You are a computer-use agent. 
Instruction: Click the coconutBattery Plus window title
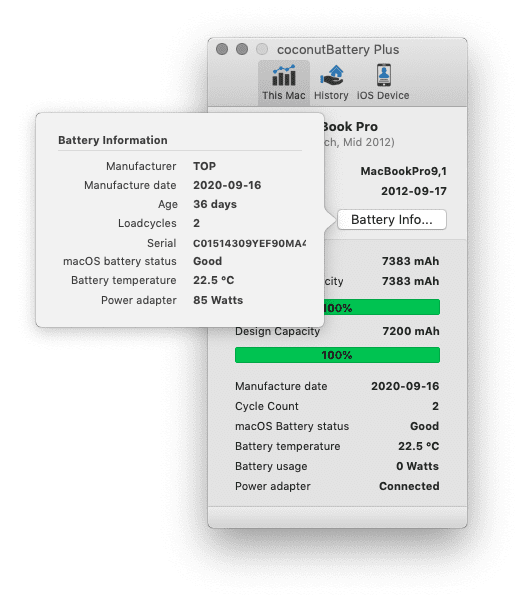tap(338, 50)
